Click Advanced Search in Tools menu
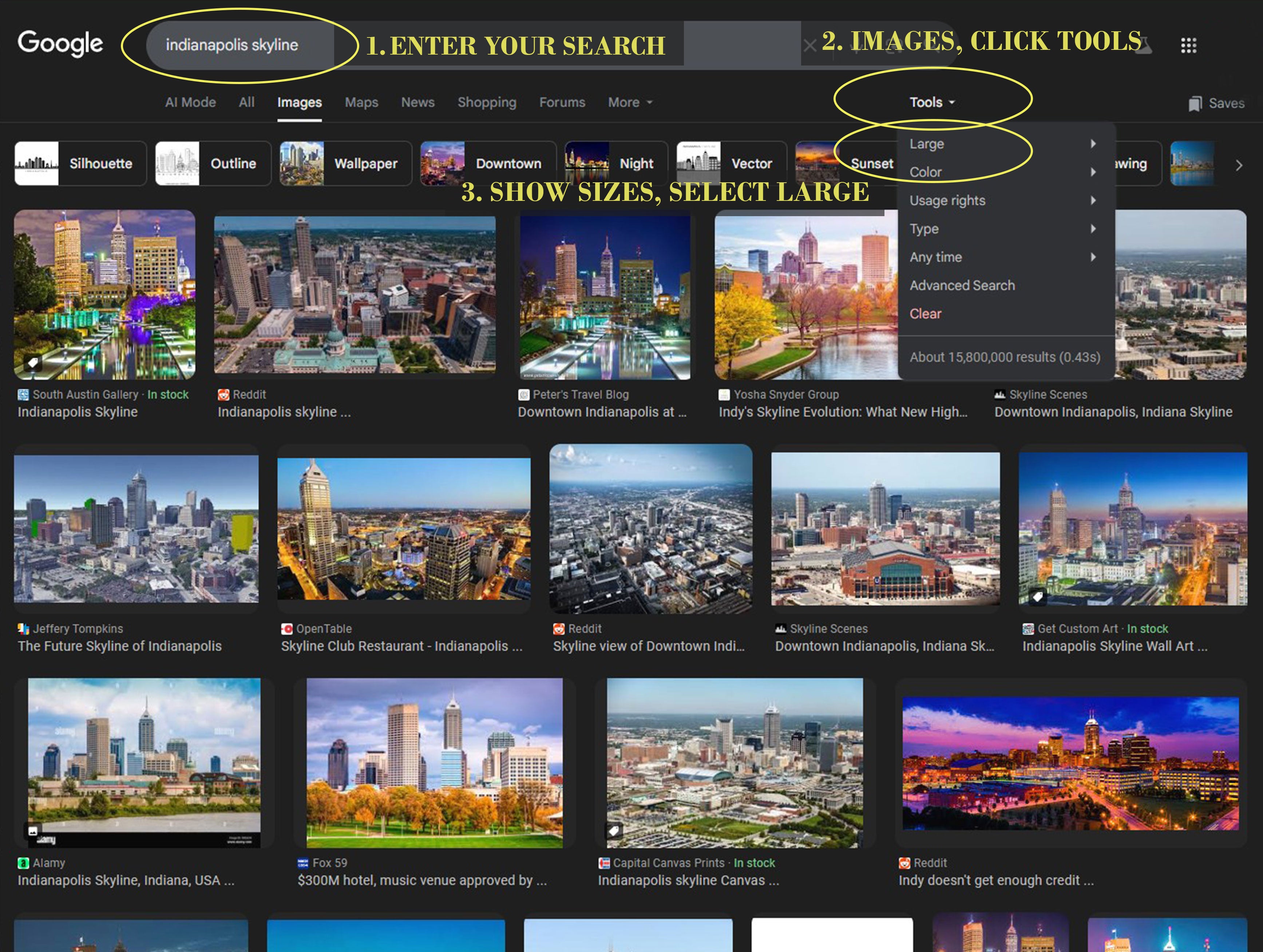Viewport: 1263px width, 952px height. coord(962,285)
